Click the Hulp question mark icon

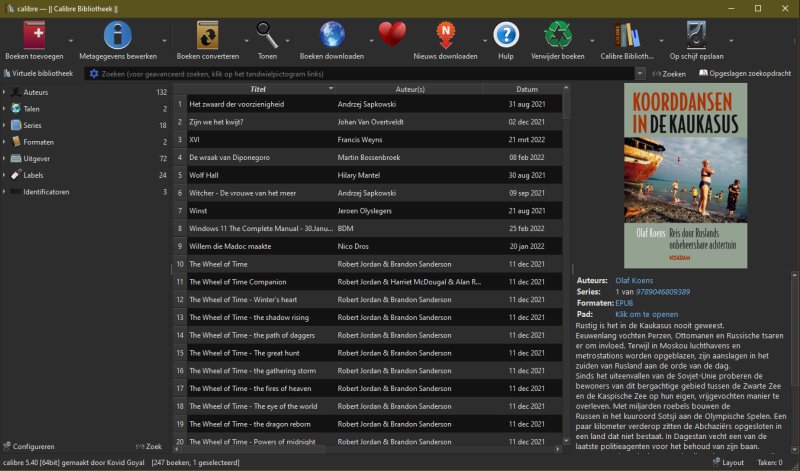(506, 35)
